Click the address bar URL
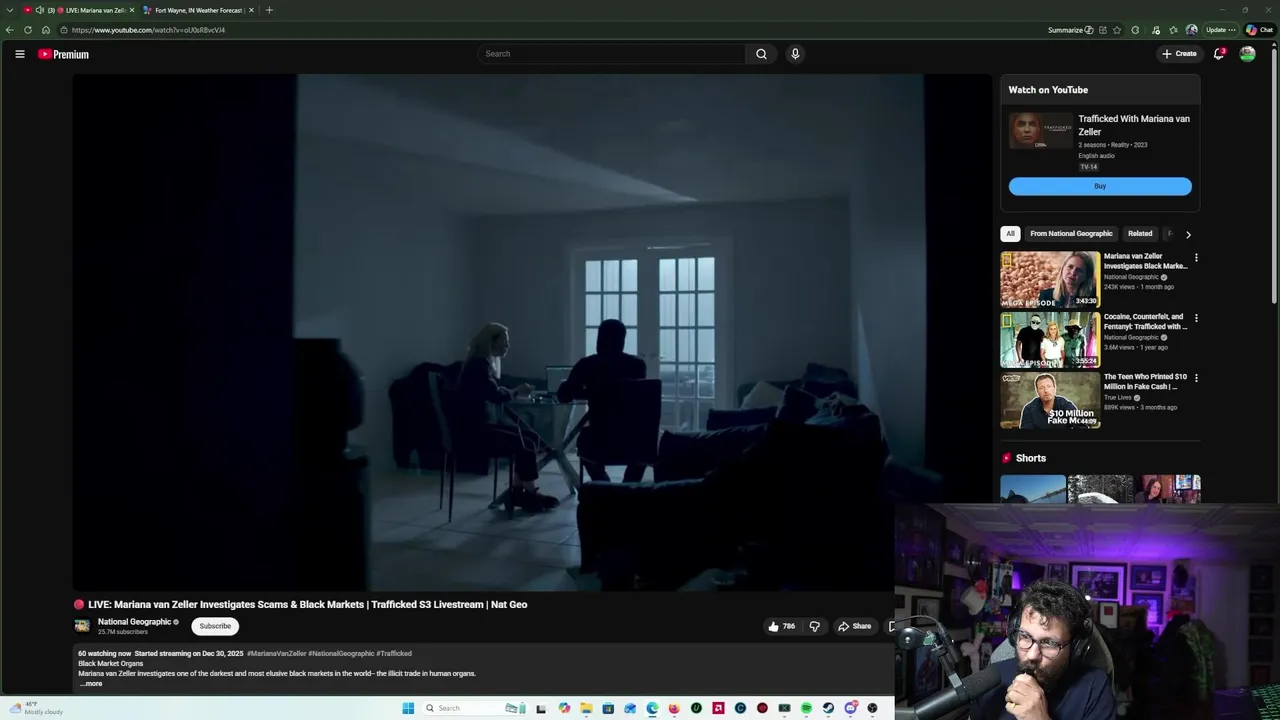This screenshot has width=1280, height=720. [x=148, y=30]
